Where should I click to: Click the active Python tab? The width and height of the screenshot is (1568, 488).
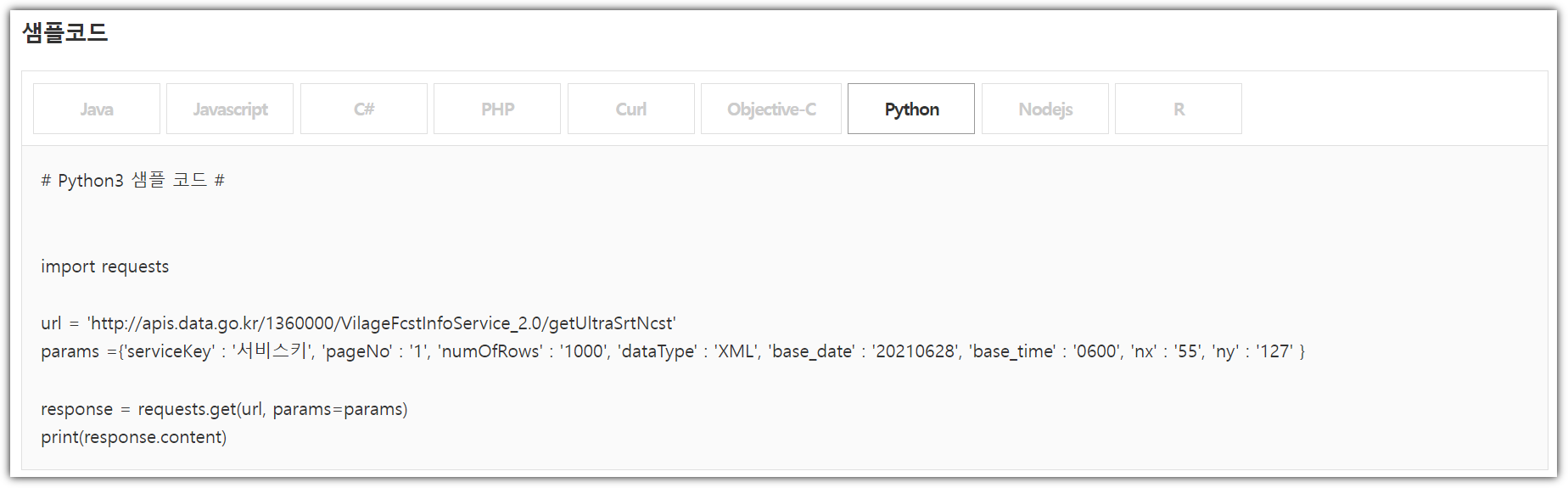[x=911, y=109]
